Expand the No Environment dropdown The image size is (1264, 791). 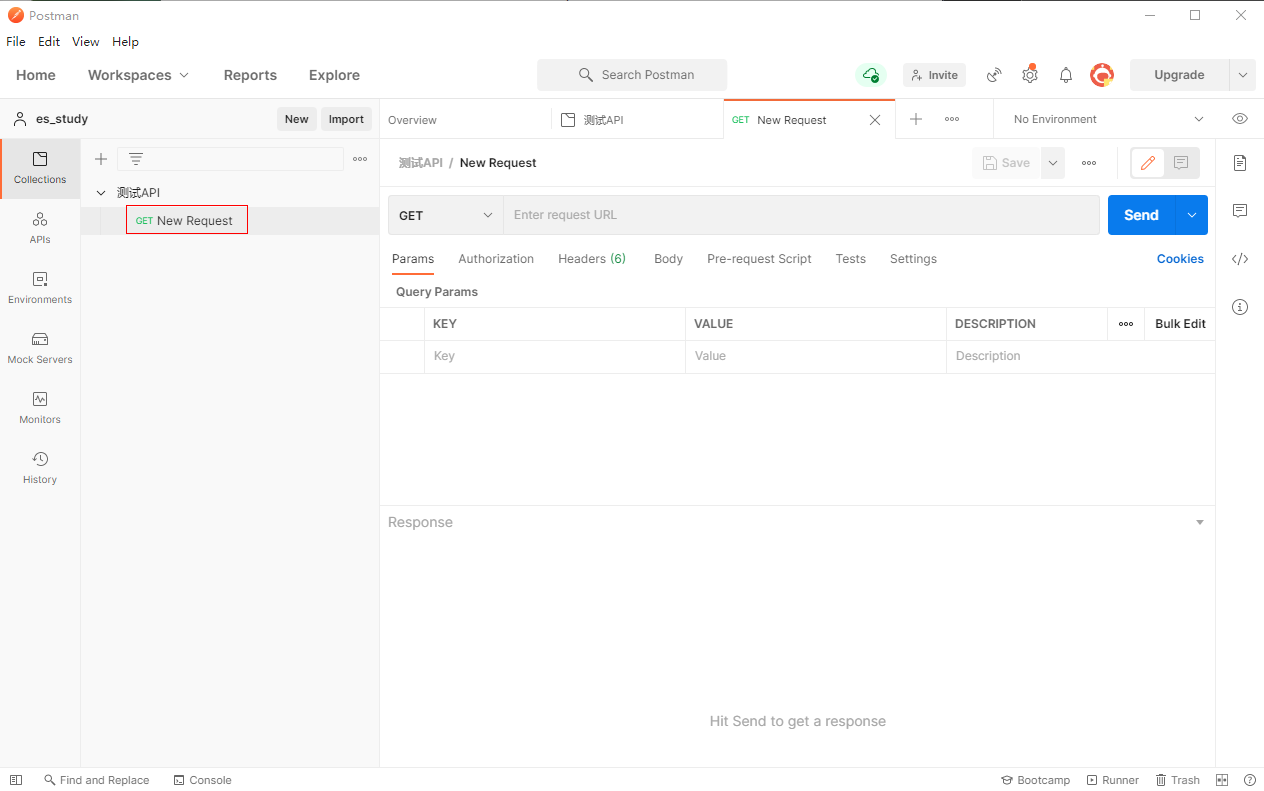[x=1105, y=119]
